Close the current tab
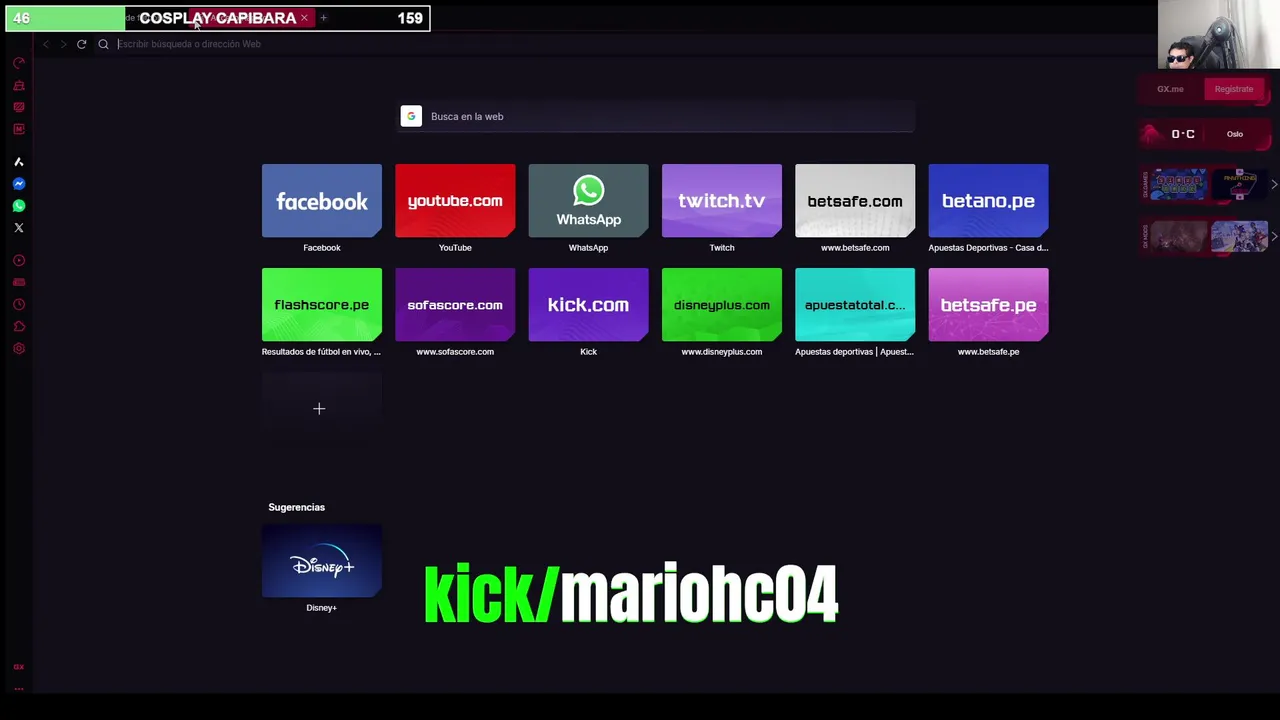1280x720 pixels. [x=304, y=18]
